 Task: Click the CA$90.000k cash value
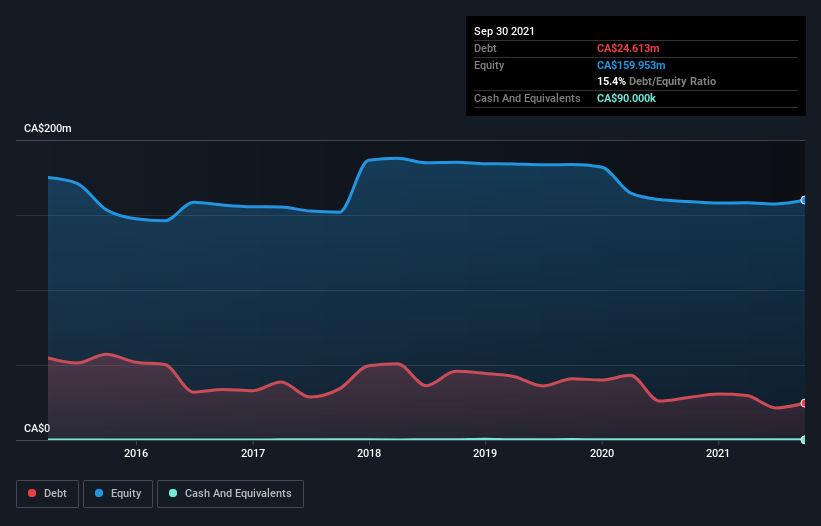pyautogui.click(x=626, y=98)
